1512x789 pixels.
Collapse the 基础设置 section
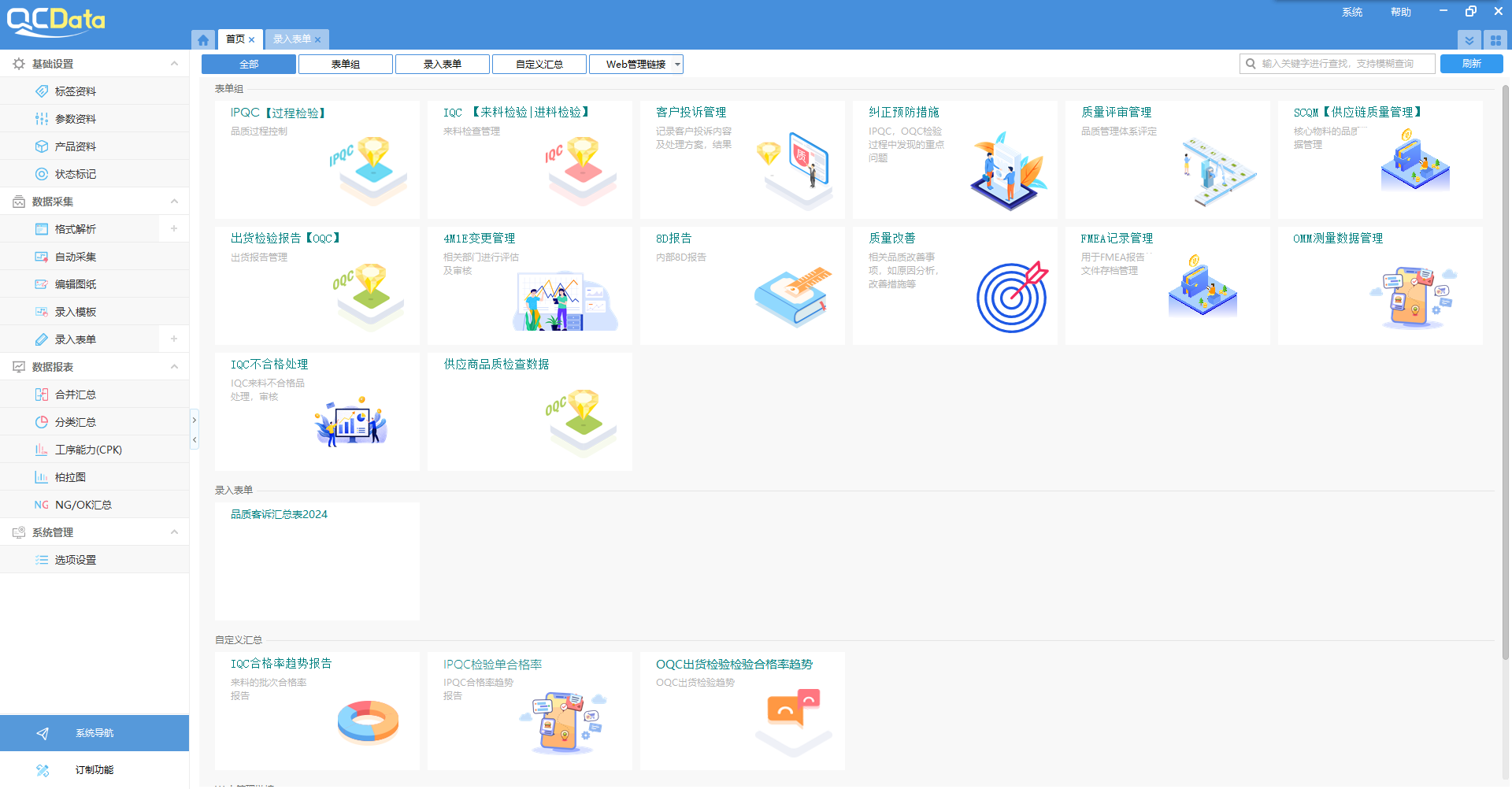pos(174,64)
